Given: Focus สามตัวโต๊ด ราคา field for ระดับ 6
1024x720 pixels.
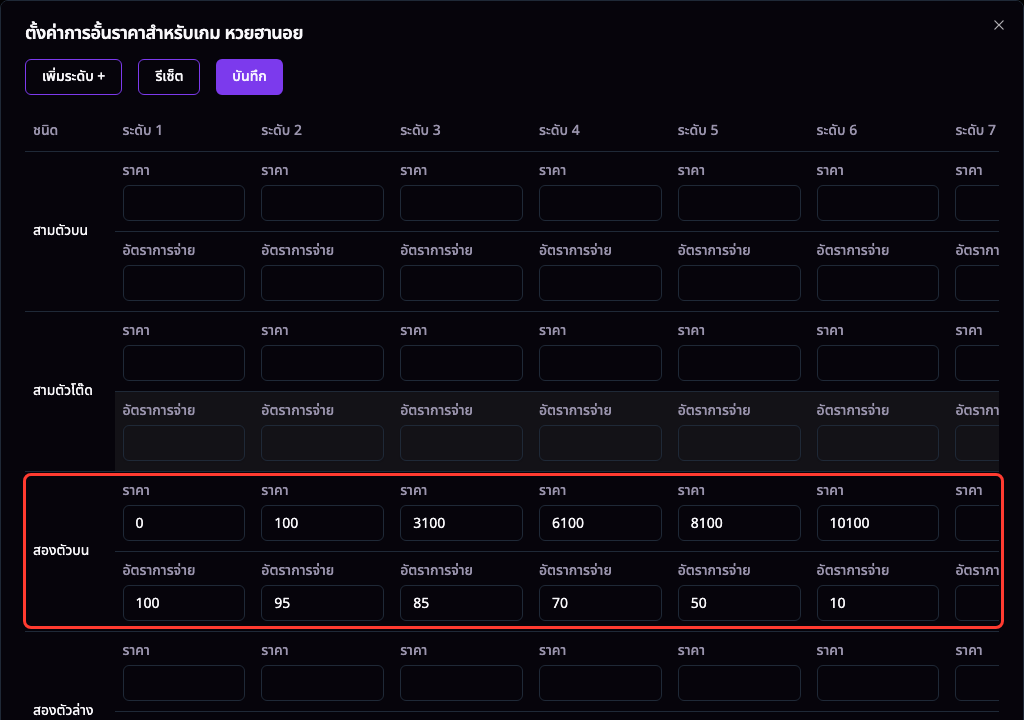Looking at the screenshot, I should pos(878,363).
